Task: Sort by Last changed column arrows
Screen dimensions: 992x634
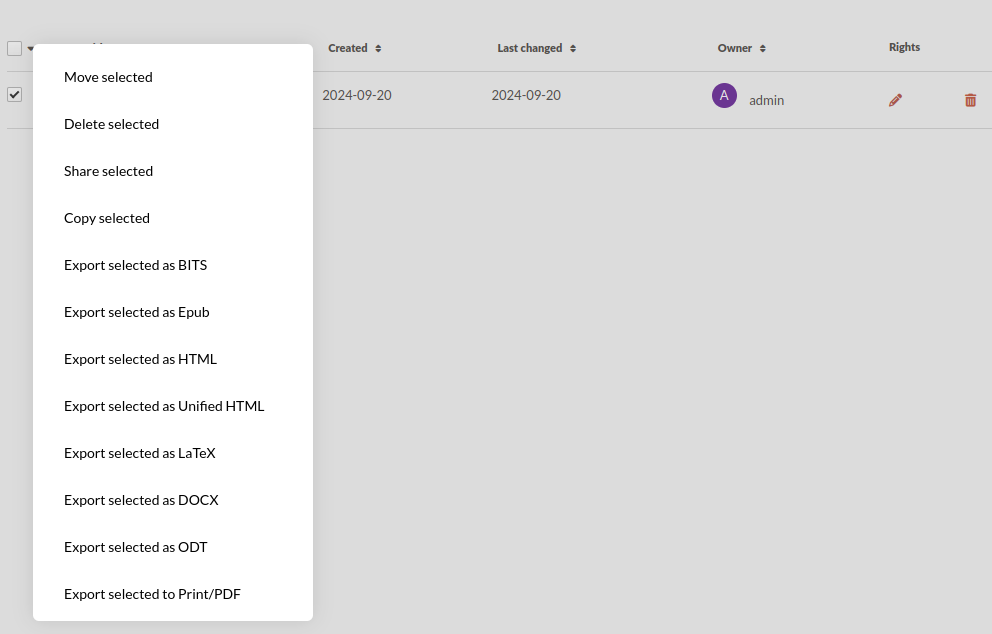Action: point(573,48)
